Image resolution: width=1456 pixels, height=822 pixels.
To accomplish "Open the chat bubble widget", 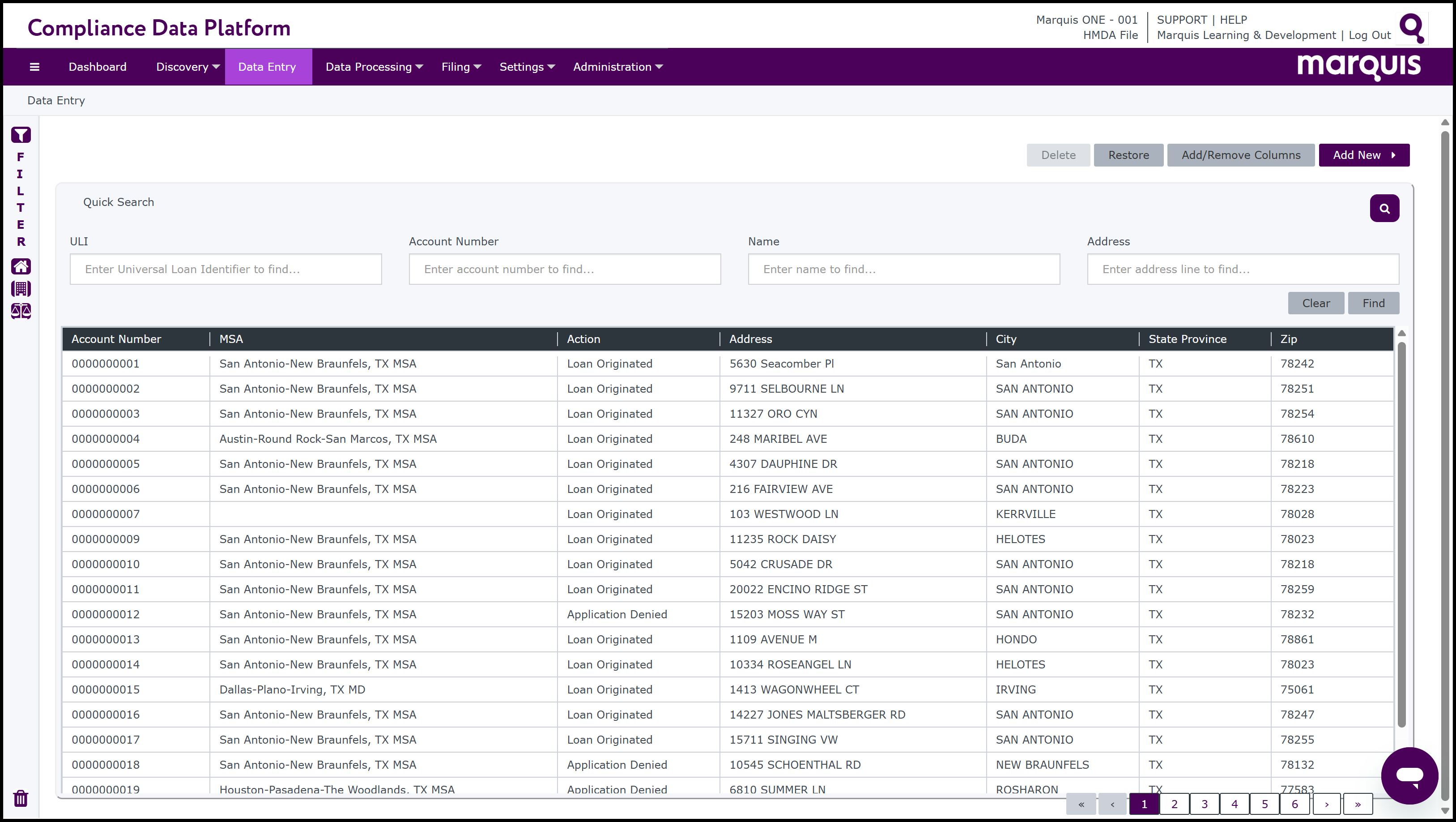I will click(x=1409, y=775).
